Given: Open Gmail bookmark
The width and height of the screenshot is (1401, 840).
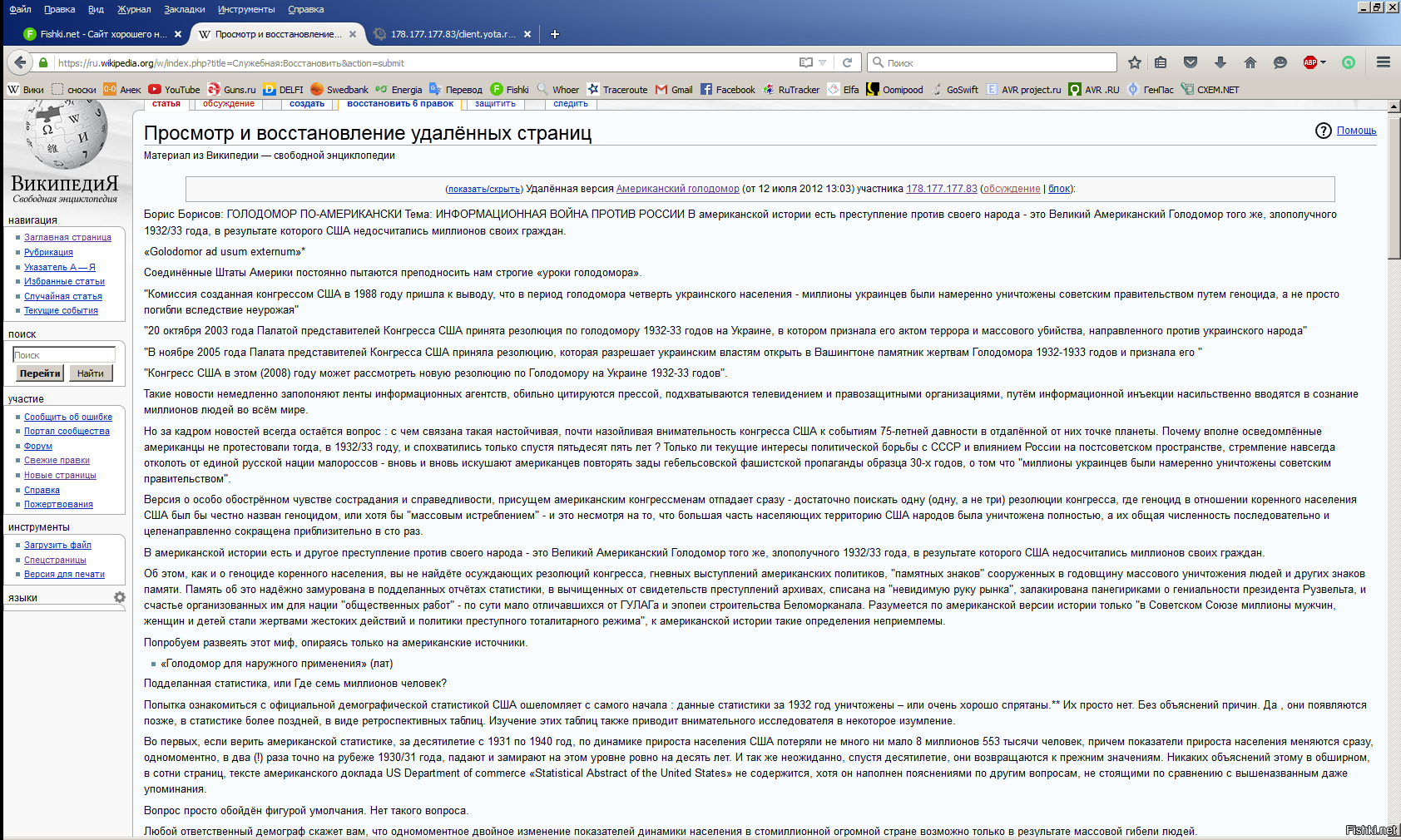Looking at the screenshot, I should [674, 89].
